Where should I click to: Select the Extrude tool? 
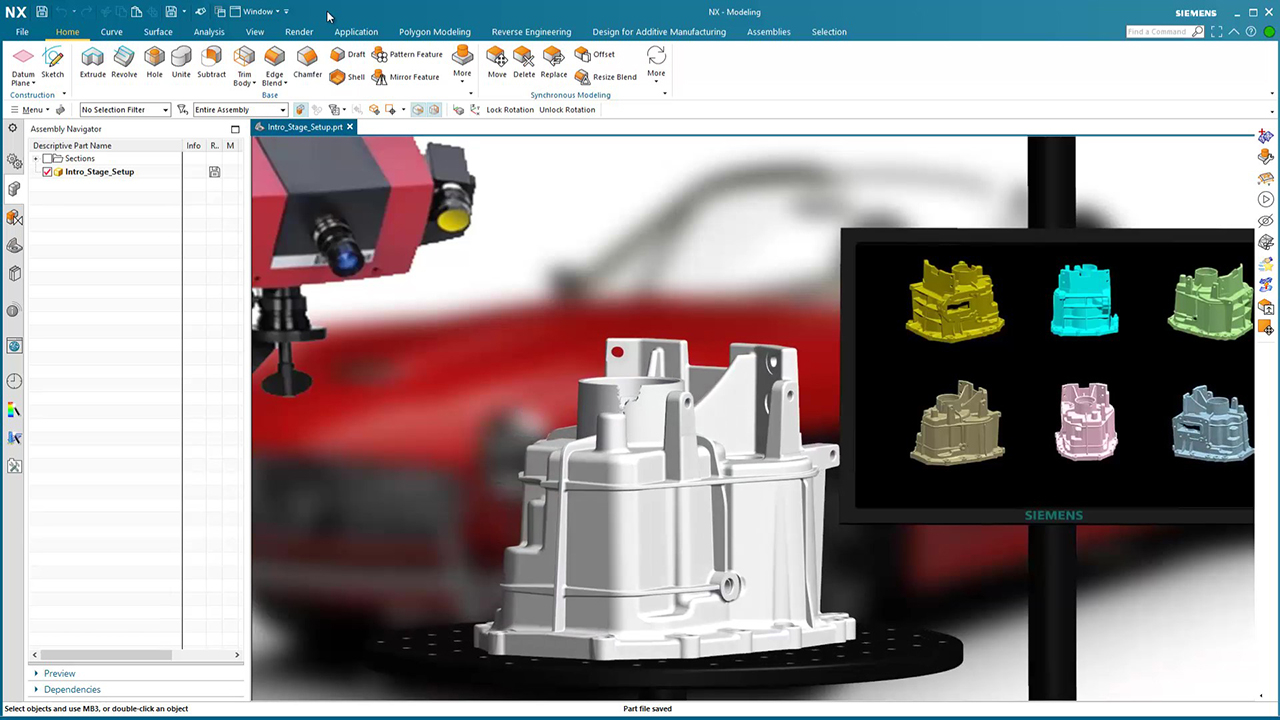tap(92, 62)
